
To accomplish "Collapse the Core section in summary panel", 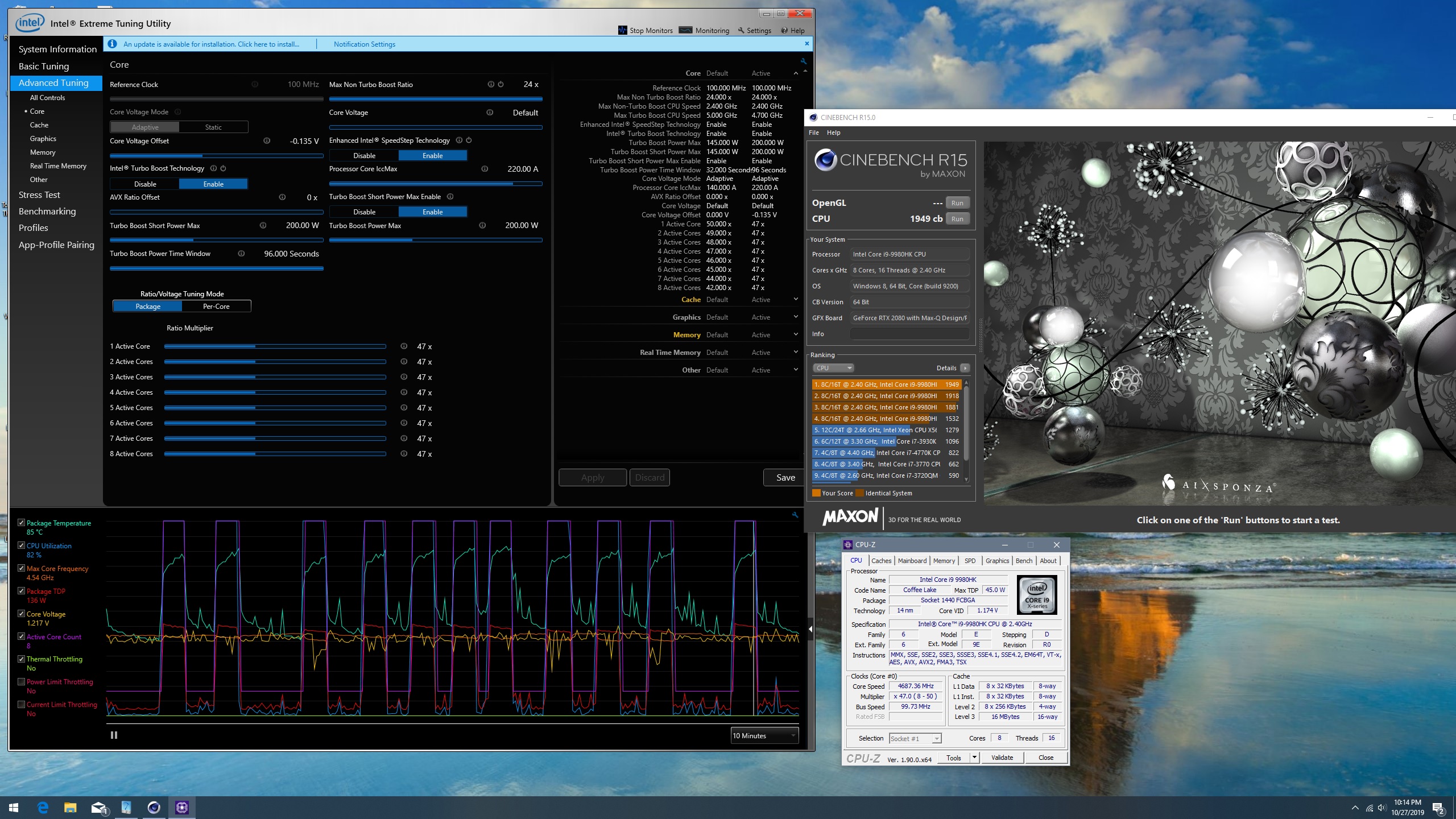I will (796, 73).
